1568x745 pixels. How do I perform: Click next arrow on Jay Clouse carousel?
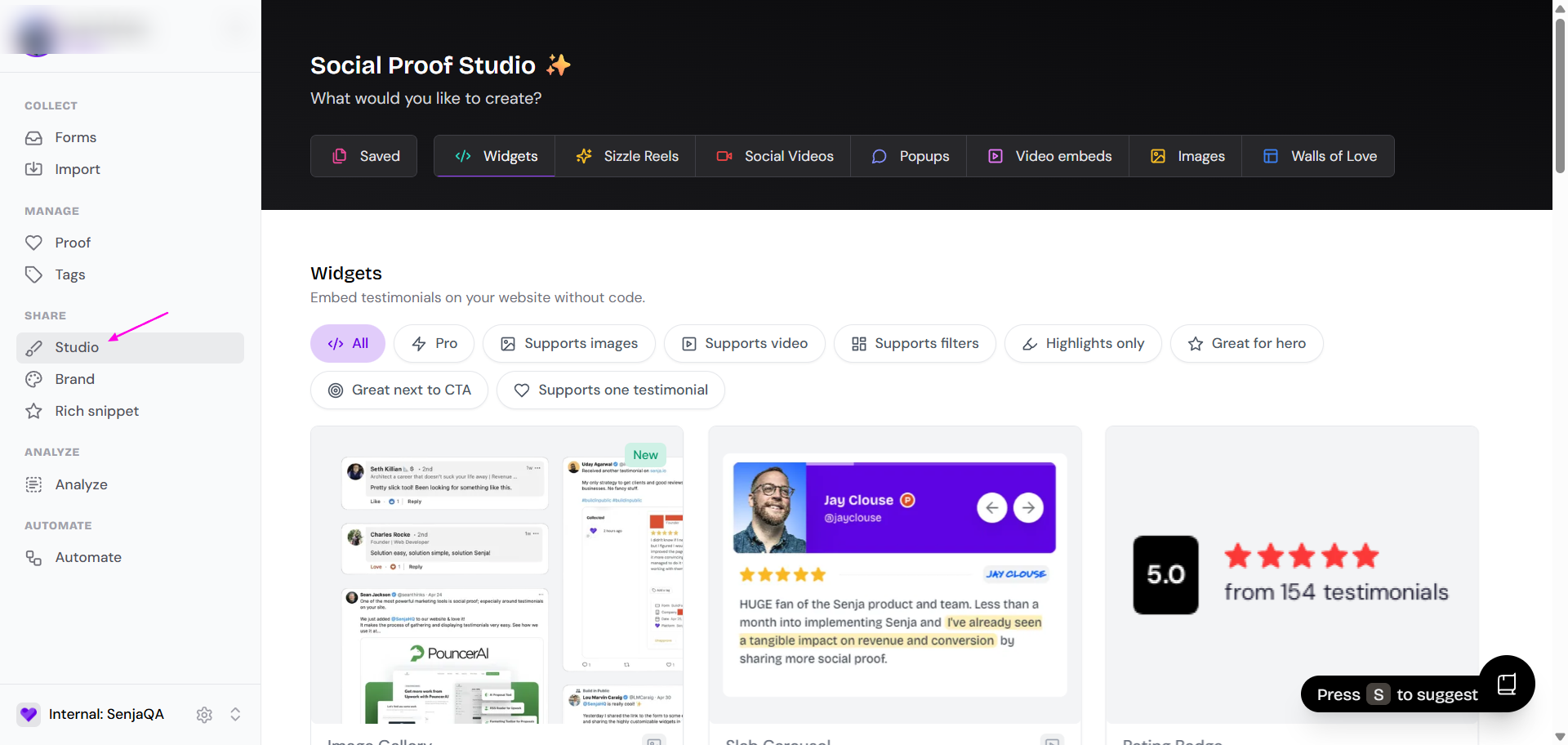[x=1028, y=508]
